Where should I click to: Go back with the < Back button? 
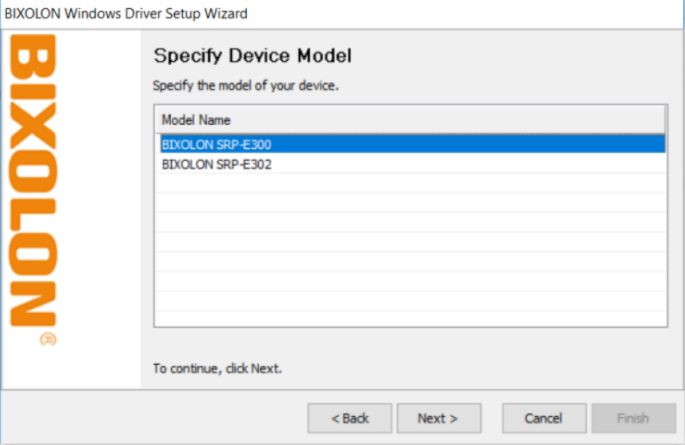coord(349,418)
